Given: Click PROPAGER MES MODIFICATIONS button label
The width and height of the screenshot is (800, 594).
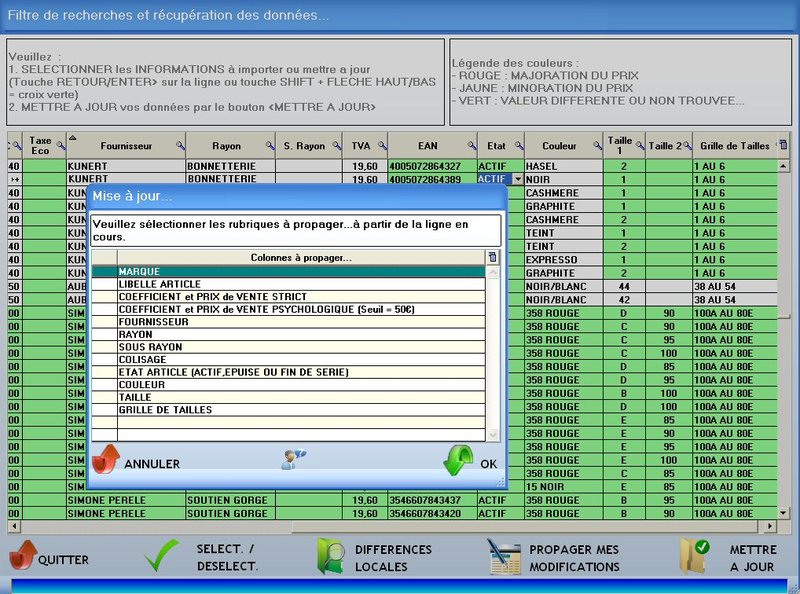Looking at the screenshot, I should tap(574, 558).
